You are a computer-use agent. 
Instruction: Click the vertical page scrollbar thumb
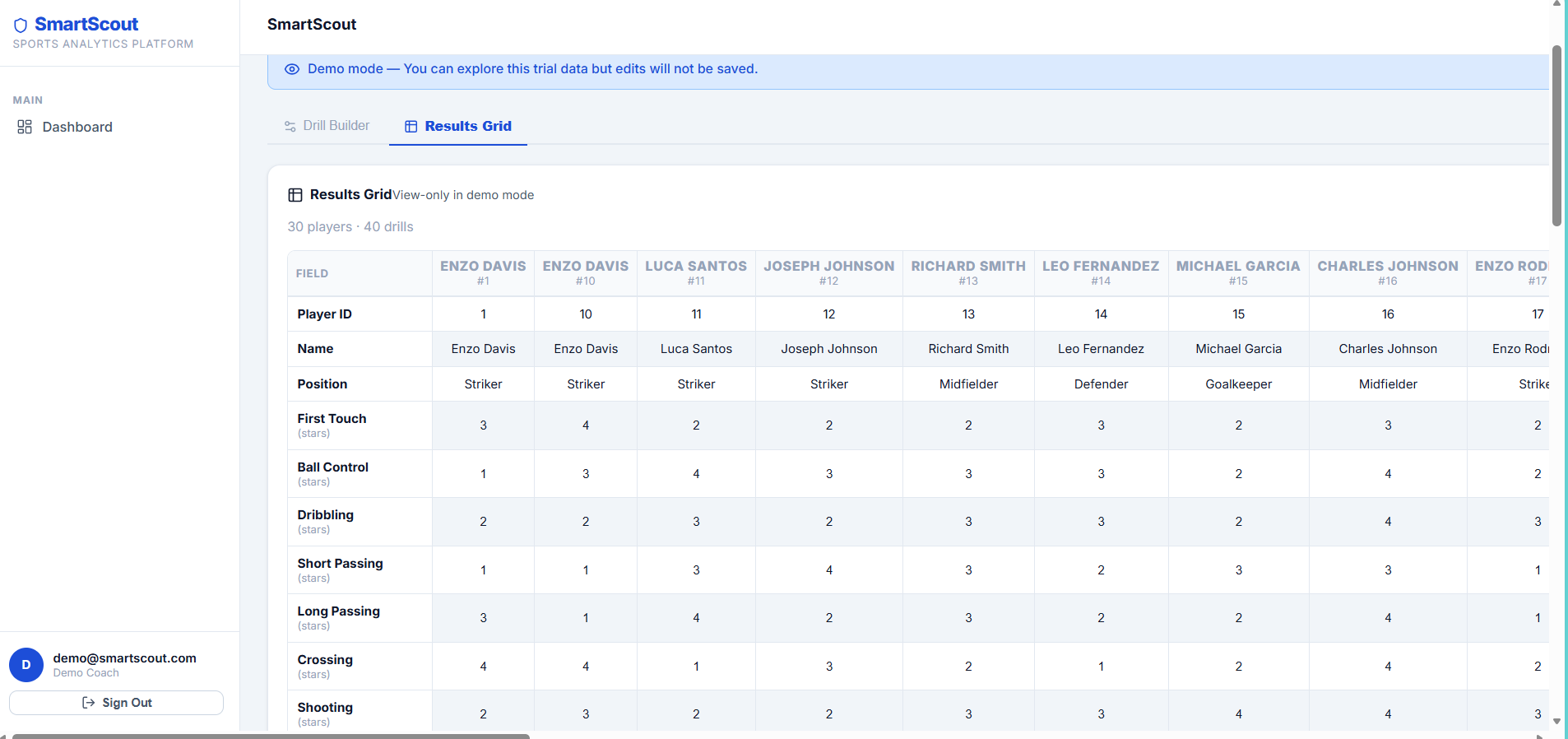[x=1556, y=136]
